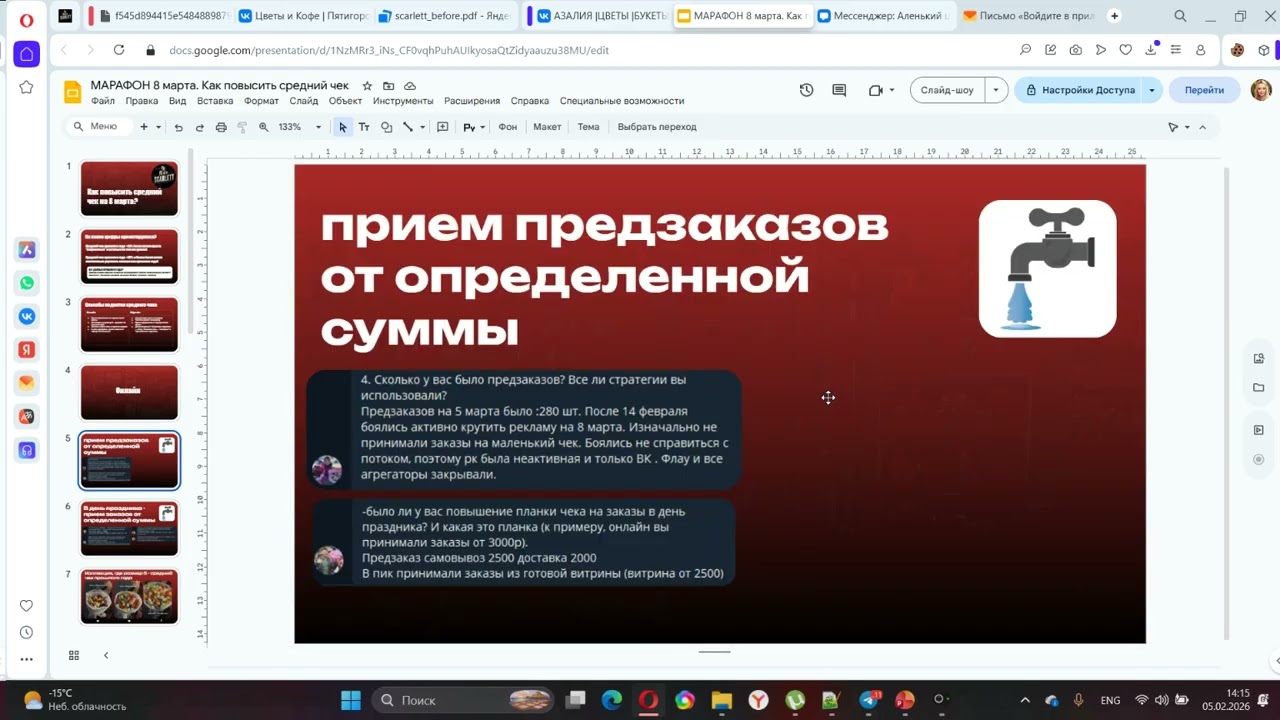Activate the paint format roller tool
This screenshot has width=1280, height=720.
(x=242, y=127)
